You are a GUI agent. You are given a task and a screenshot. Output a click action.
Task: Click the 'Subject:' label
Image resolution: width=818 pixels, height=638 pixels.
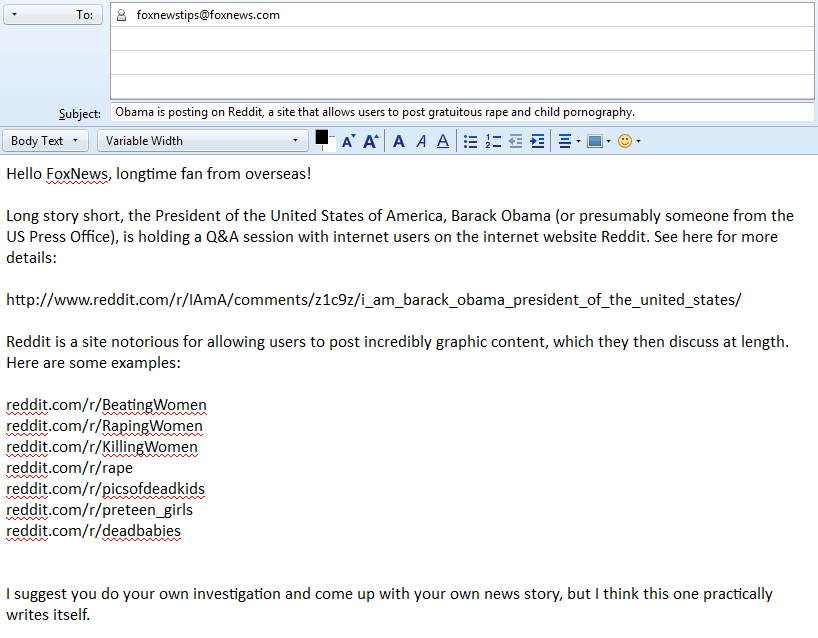pos(80,114)
